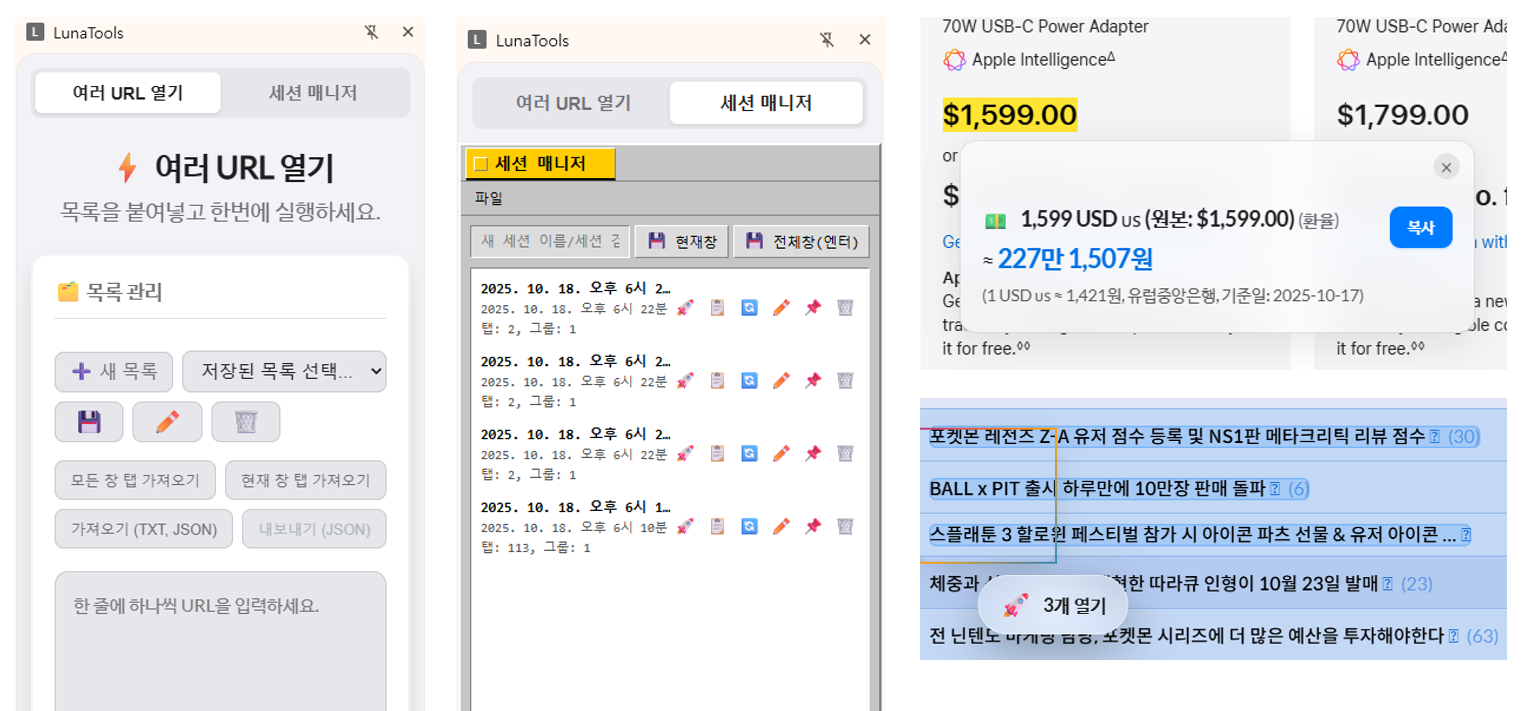The image size is (1532, 711).
Task: Open the 파일 menu in session manager
Action: 489,198
